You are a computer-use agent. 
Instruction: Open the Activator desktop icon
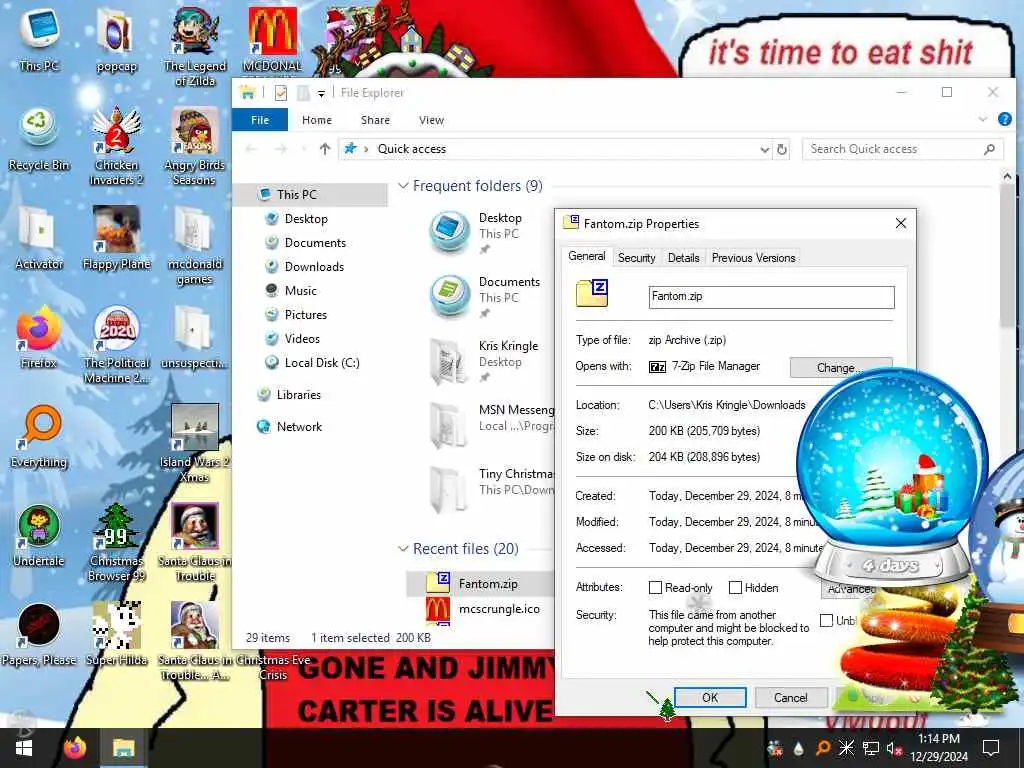[x=39, y=238]
